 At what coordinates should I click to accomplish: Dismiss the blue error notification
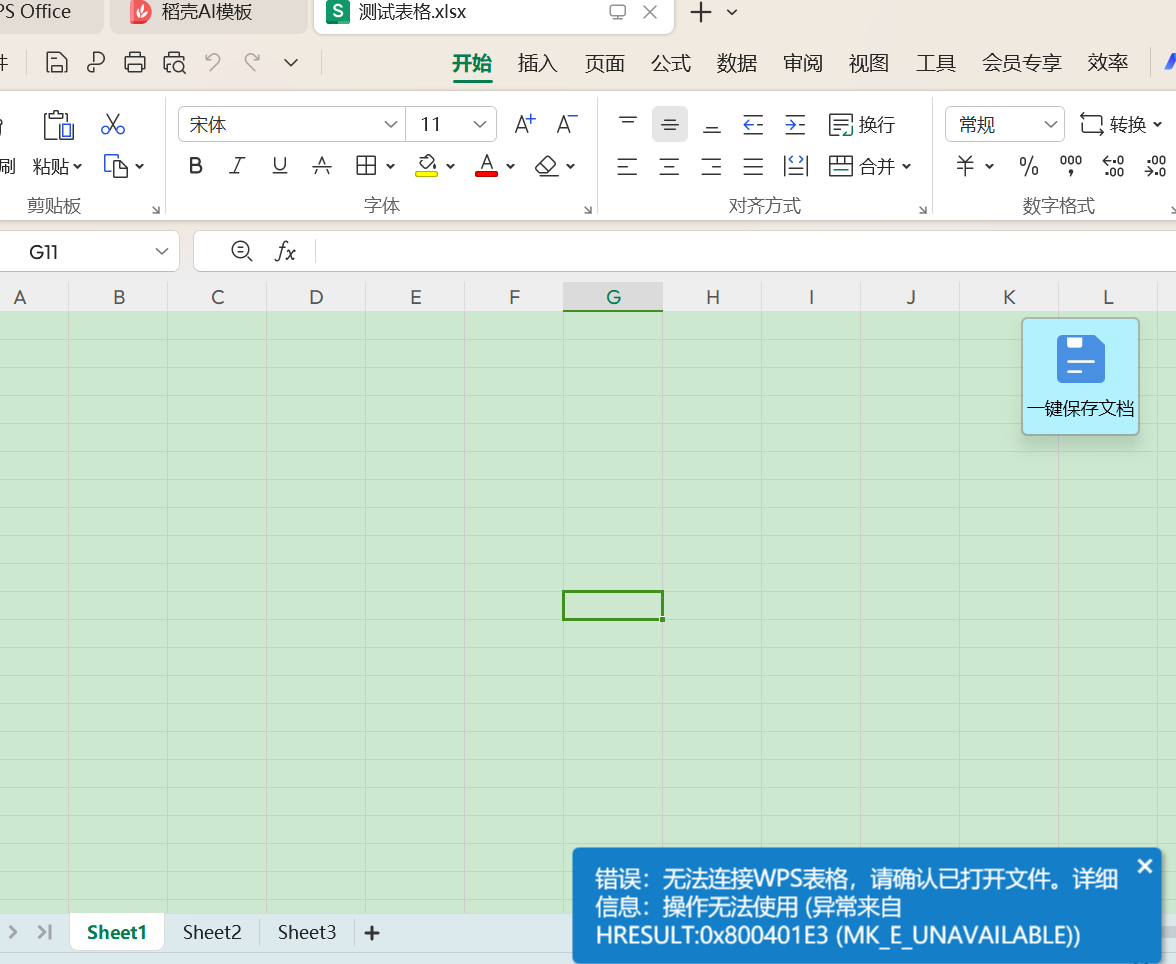click(x=1145, y=867)
